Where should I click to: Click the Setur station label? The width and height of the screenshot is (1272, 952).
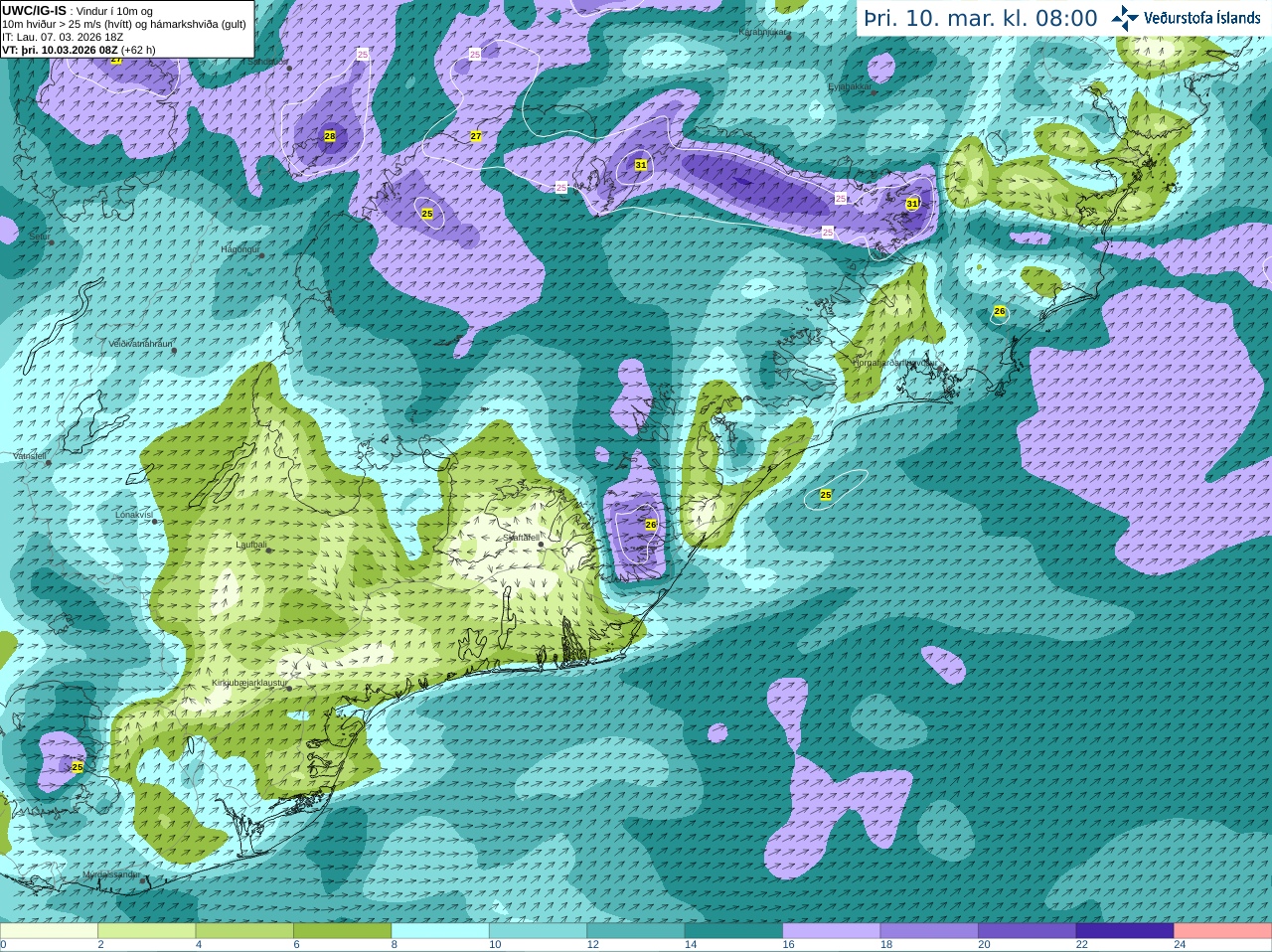[39, 237]
